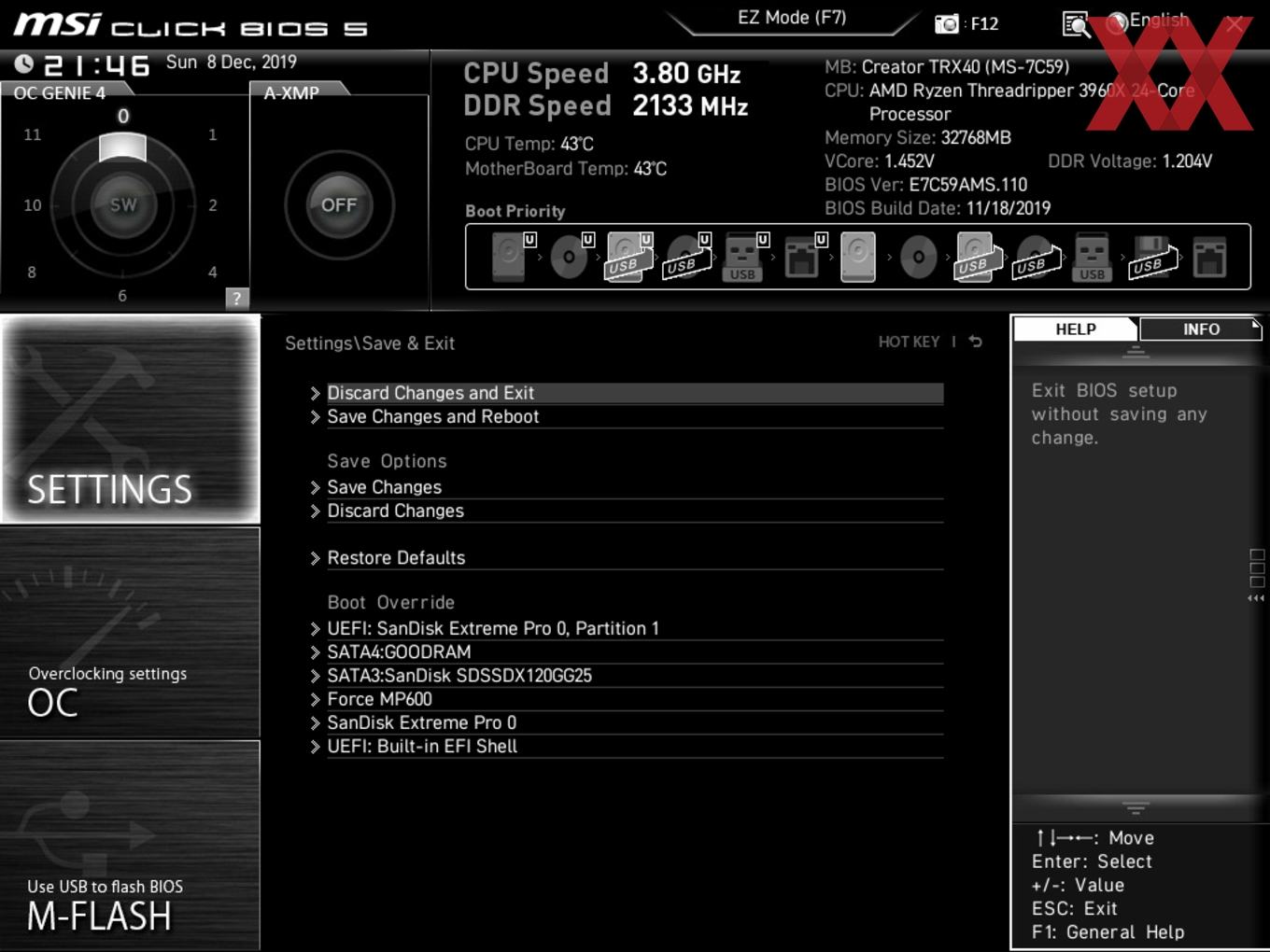This screenshot has width=1270, height=952.
Task: Click the legacy network boot icon
Action: coord(1209,257)
